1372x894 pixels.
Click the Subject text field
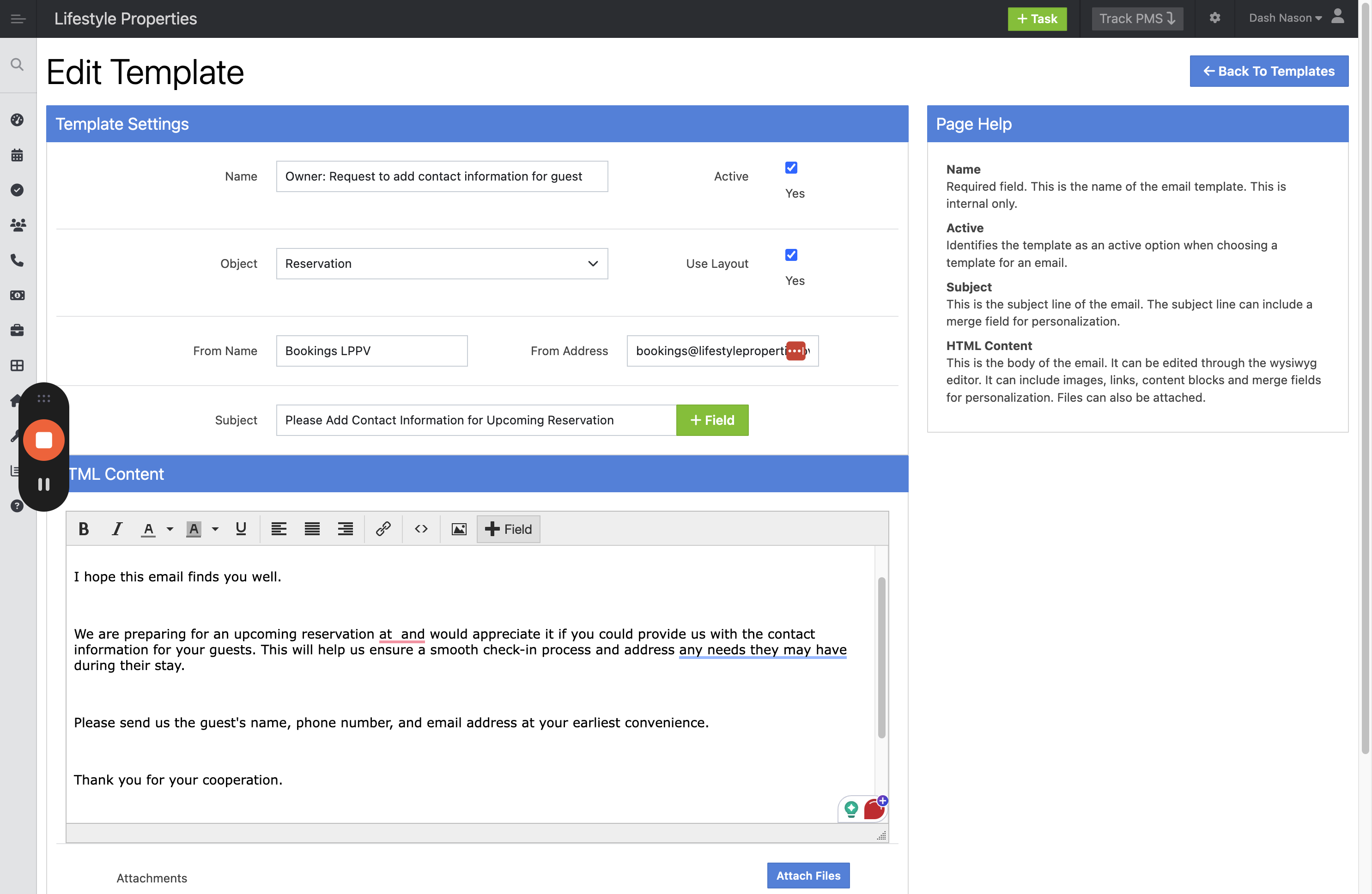pos(476,420)
